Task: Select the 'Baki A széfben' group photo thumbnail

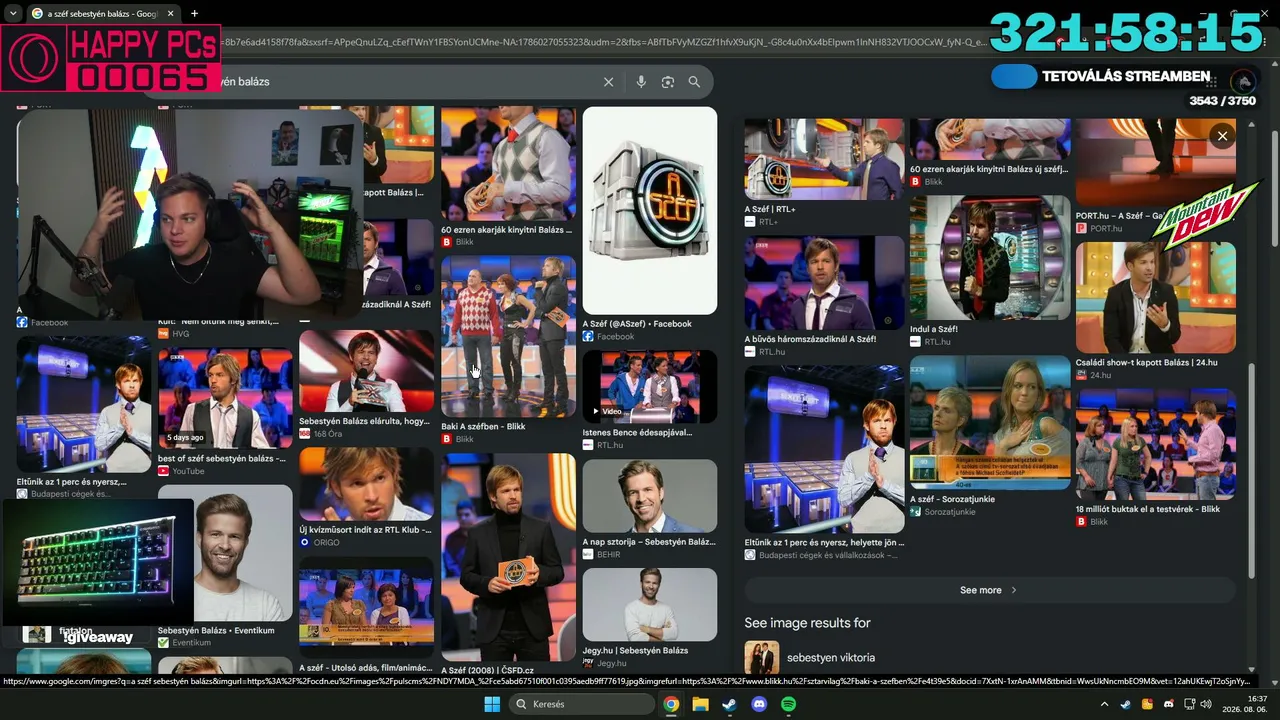Action: point(508,336)
